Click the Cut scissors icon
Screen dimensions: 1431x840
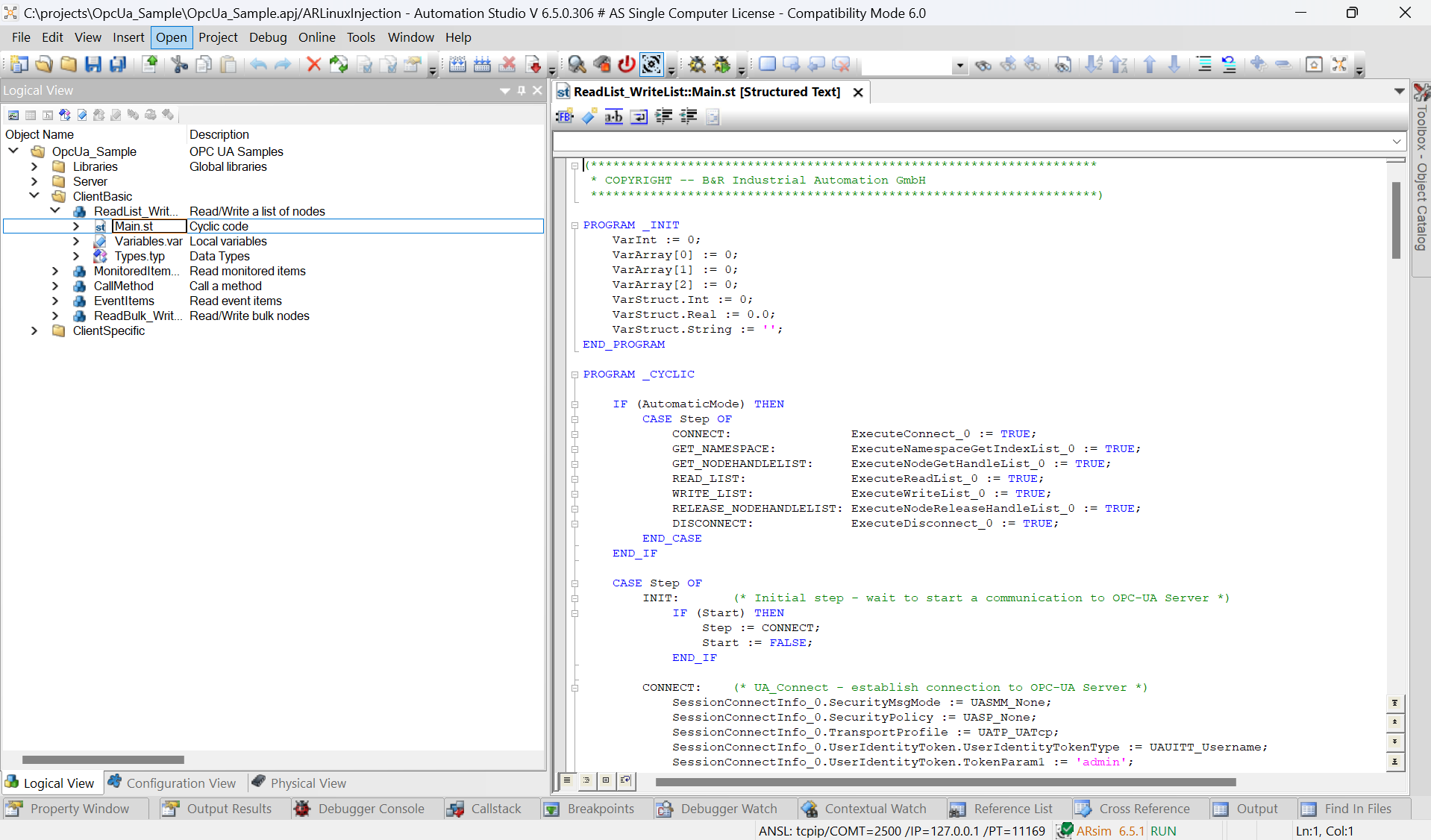click(180, 64)
